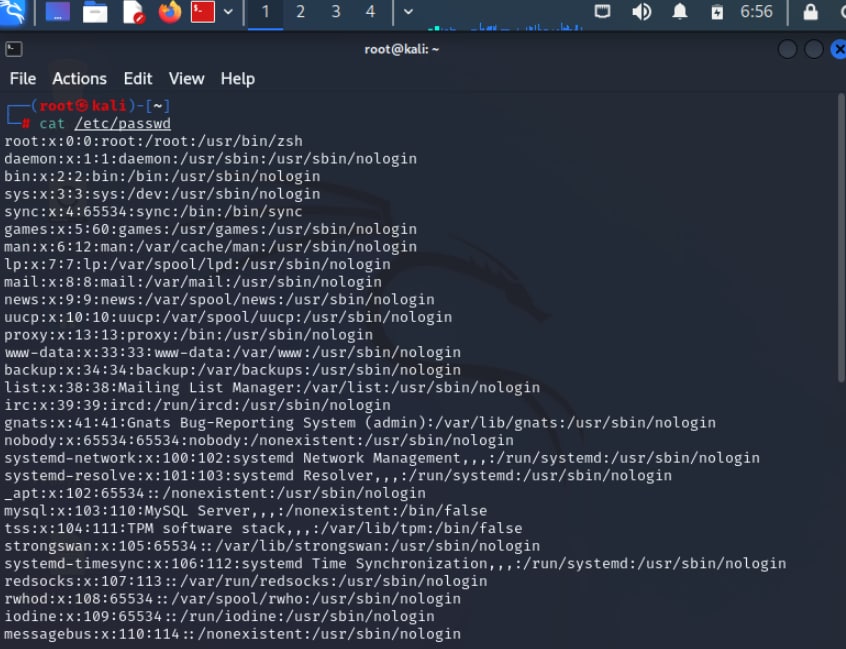This screenshot has height=649, width=846.
Task: Open the volume control speaker icon
Action: [642, 11]
